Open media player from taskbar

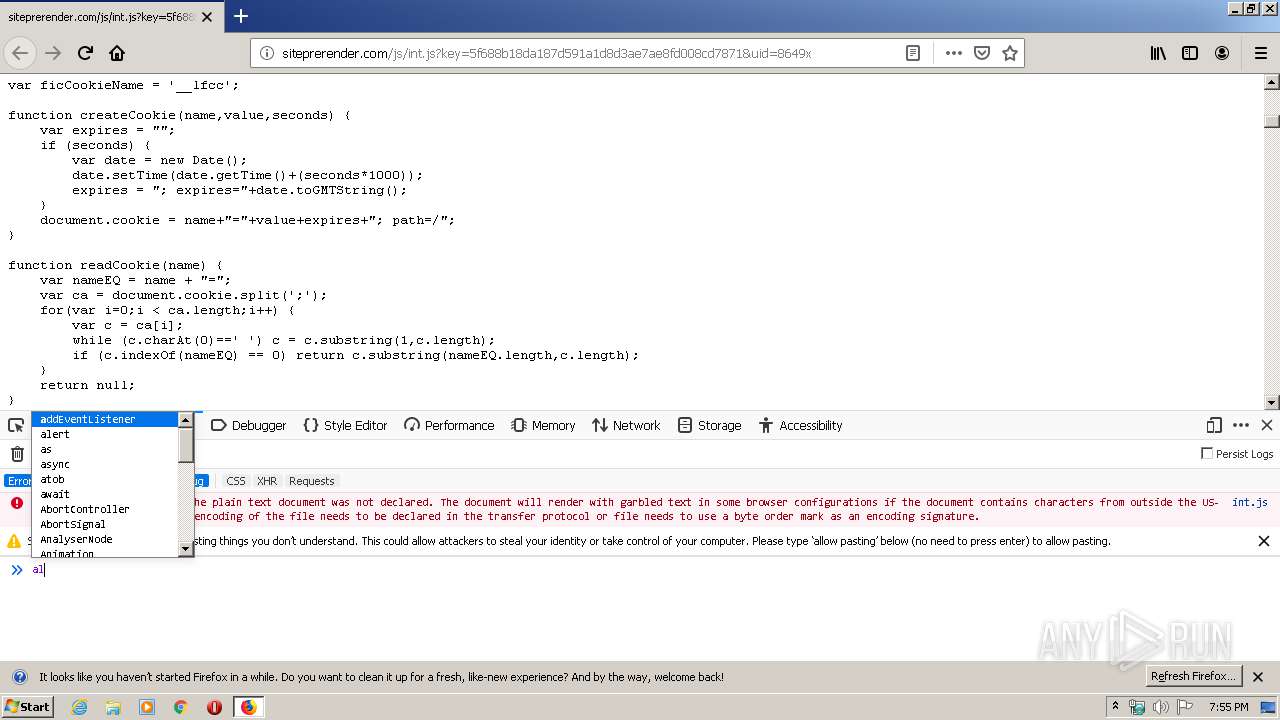click(147, 707)
